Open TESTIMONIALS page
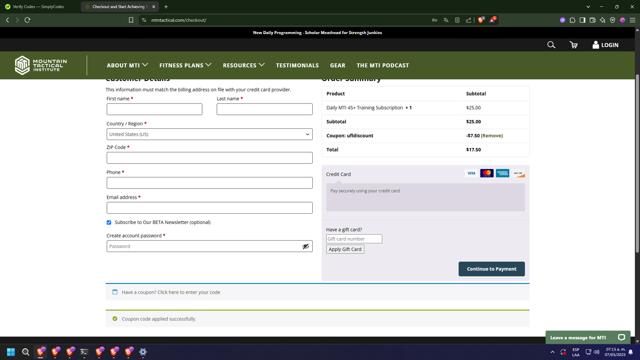 click(x=297, y=65)
